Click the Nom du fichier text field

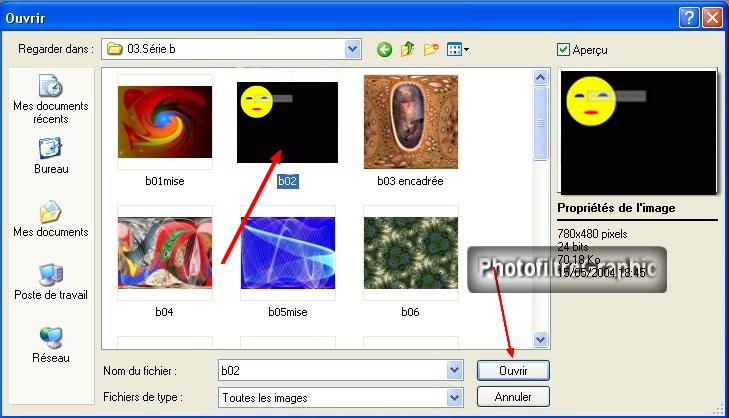[x=330, y=370]
